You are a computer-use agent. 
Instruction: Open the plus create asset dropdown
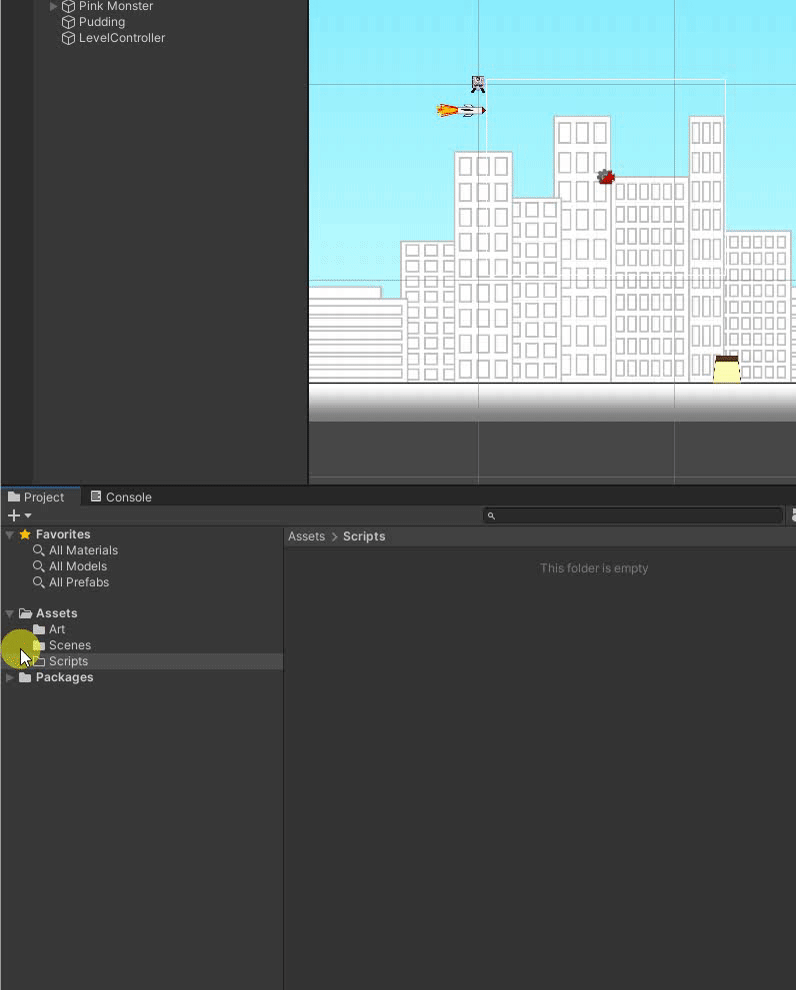tap(19, 516)
